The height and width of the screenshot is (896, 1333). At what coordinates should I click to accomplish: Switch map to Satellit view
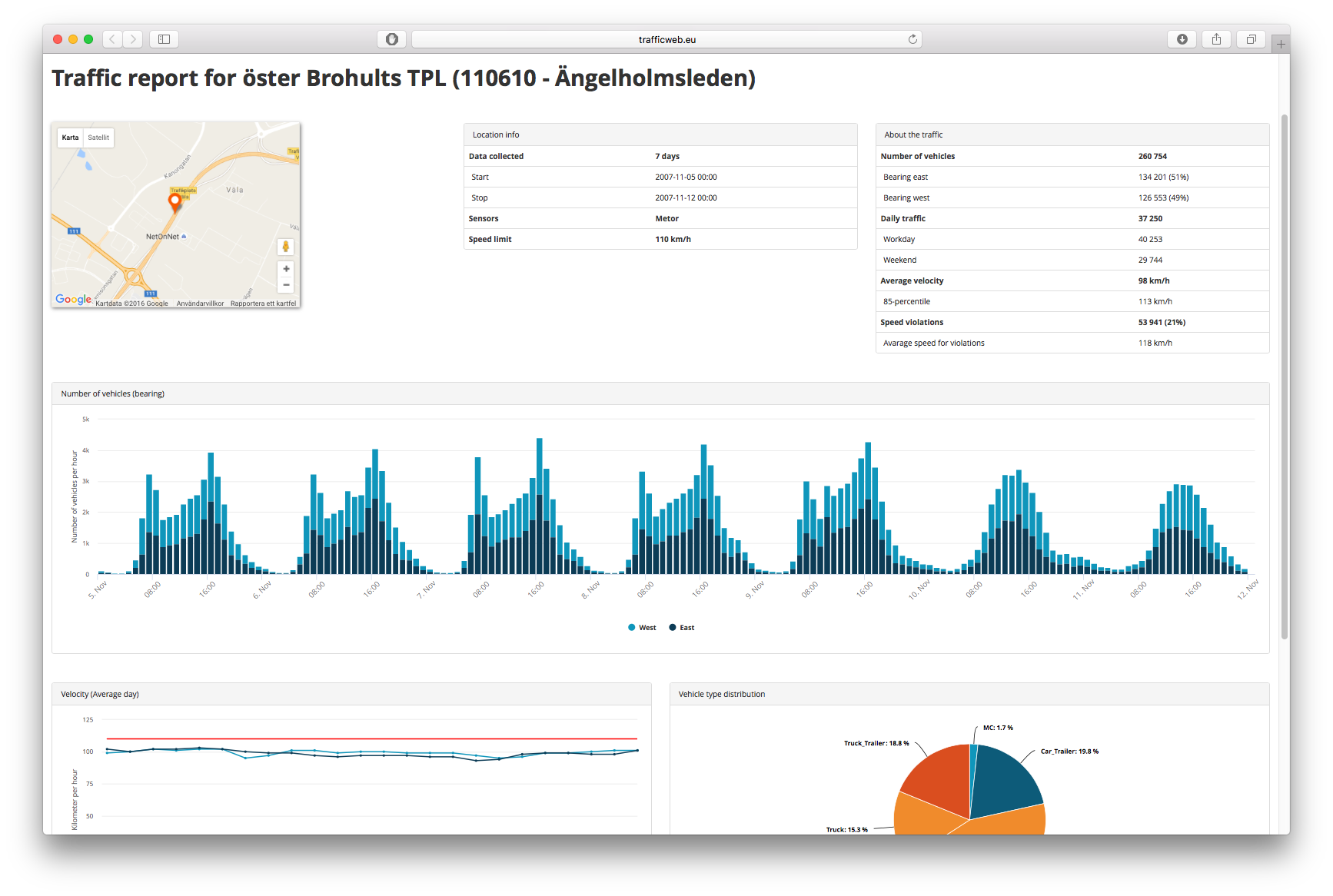98,138
